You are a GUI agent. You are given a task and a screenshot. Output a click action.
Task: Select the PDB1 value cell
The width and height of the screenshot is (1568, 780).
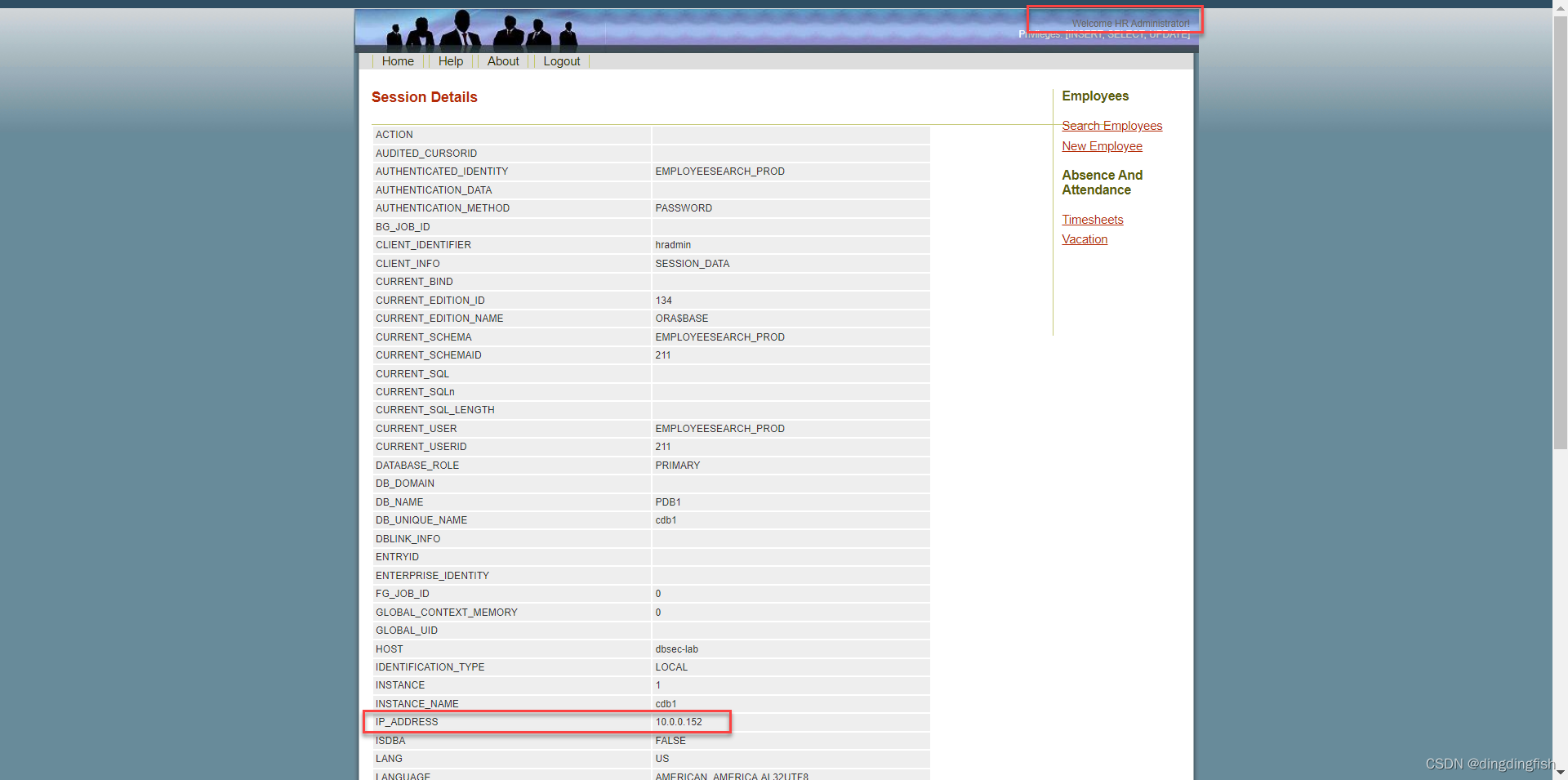pyautogui.click(x=791, y=502)
